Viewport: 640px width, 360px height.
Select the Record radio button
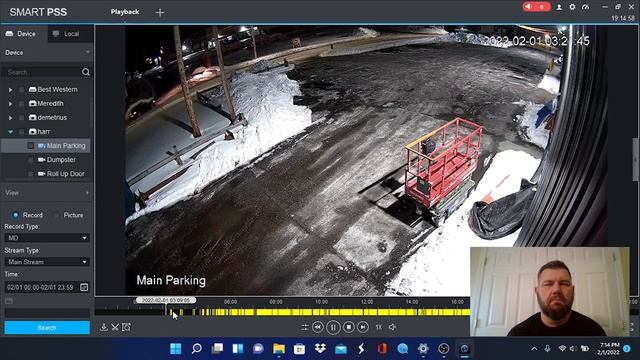(16, 215)
